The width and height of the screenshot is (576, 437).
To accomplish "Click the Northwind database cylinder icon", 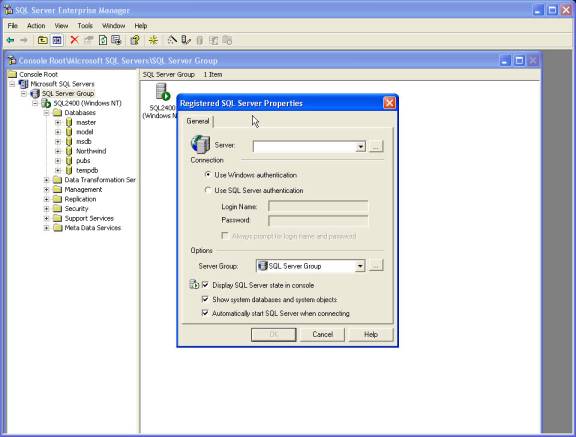I will click(69, 151).
